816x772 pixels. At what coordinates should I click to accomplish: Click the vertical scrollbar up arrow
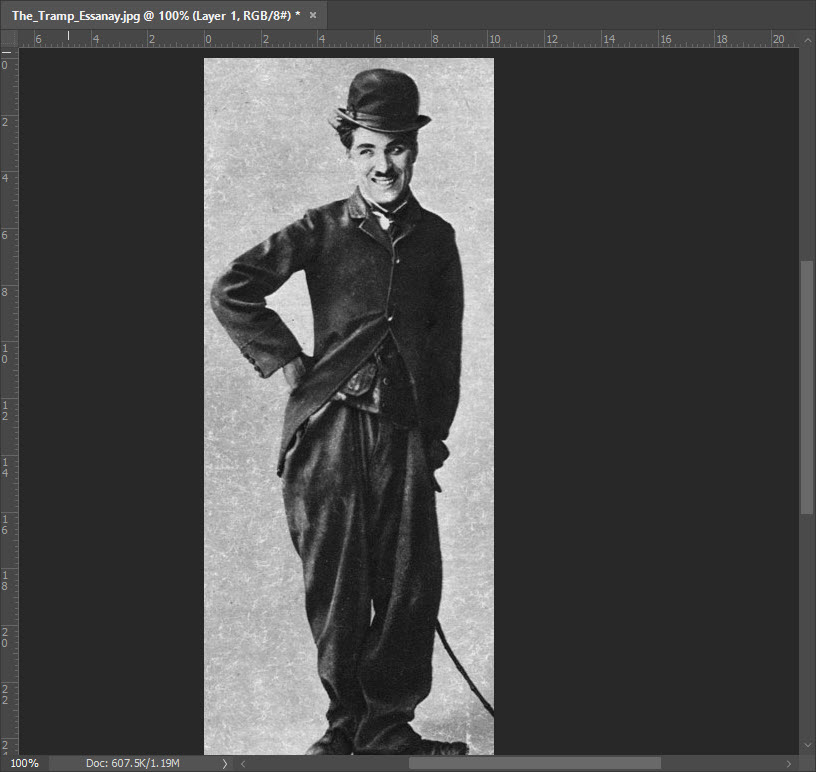(807, 40)
